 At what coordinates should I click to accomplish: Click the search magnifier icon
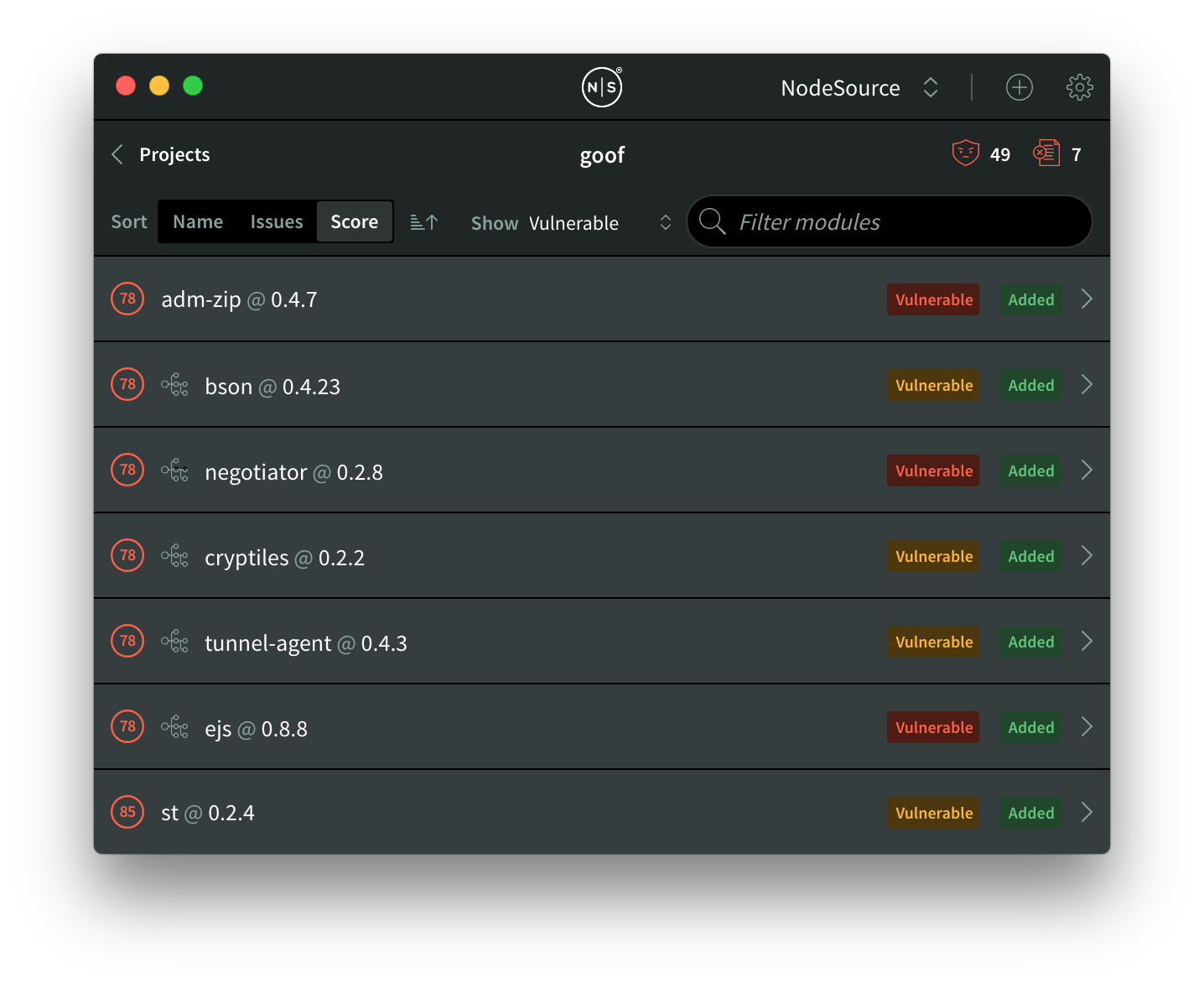(712, 221)
